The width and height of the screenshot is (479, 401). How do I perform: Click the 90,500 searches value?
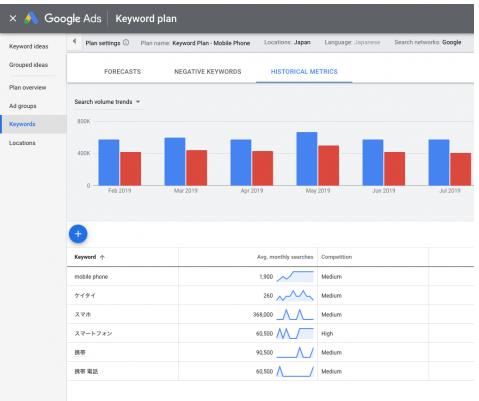pyautogui.click(x=264, y=353)
